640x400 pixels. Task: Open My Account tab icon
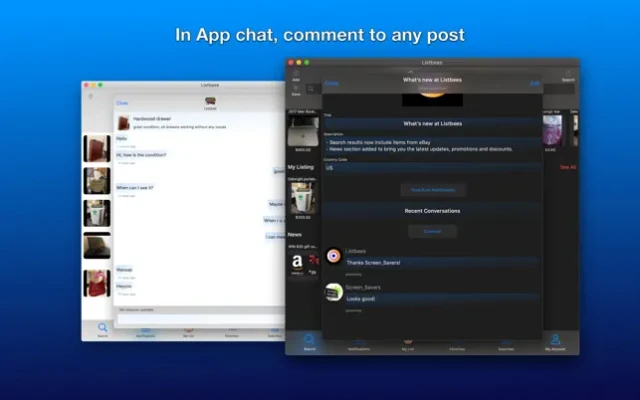(x=555, y=341)
